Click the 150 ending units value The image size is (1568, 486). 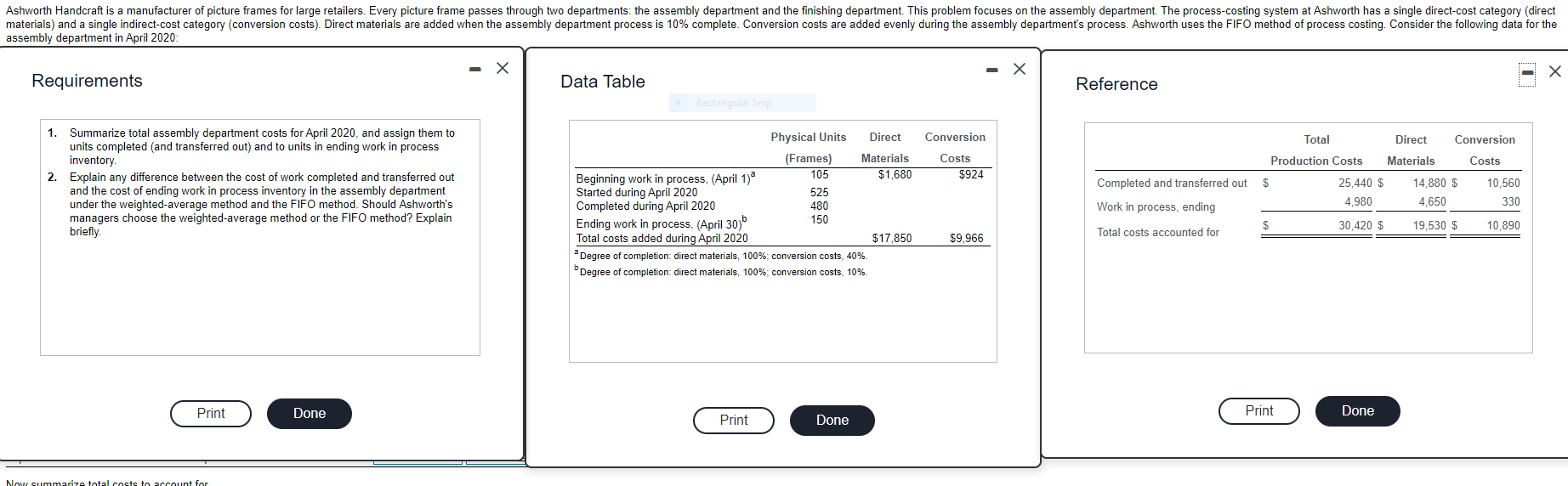pos(819,219)
